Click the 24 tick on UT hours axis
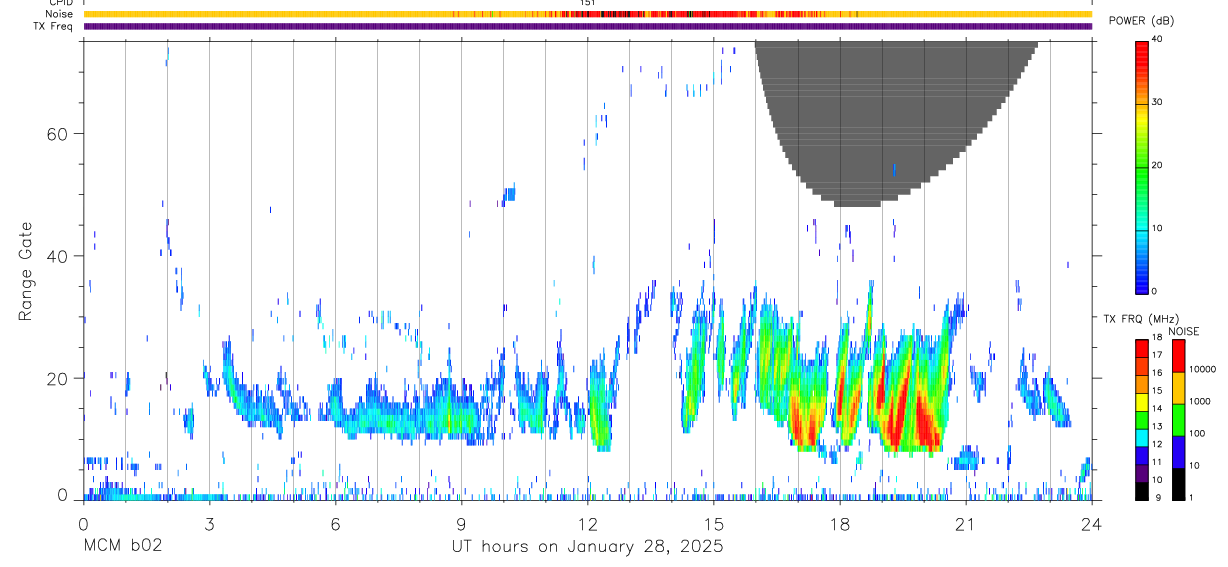The image size is (1228, 567). pyautogui.click(x=1092, y=523)
